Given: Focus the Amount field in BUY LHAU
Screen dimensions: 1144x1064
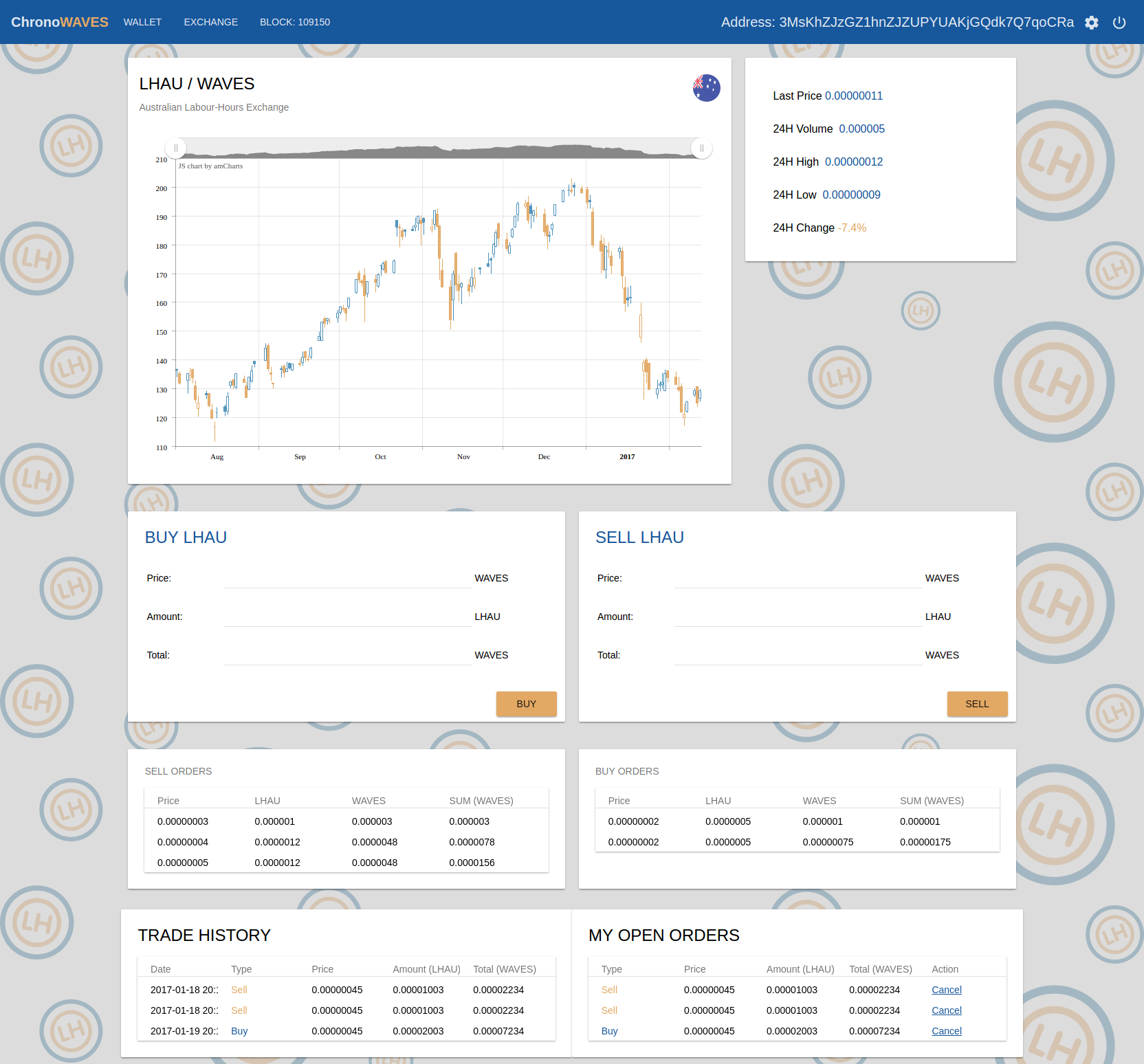Looking at the screenshot, I should coord(346,617).
